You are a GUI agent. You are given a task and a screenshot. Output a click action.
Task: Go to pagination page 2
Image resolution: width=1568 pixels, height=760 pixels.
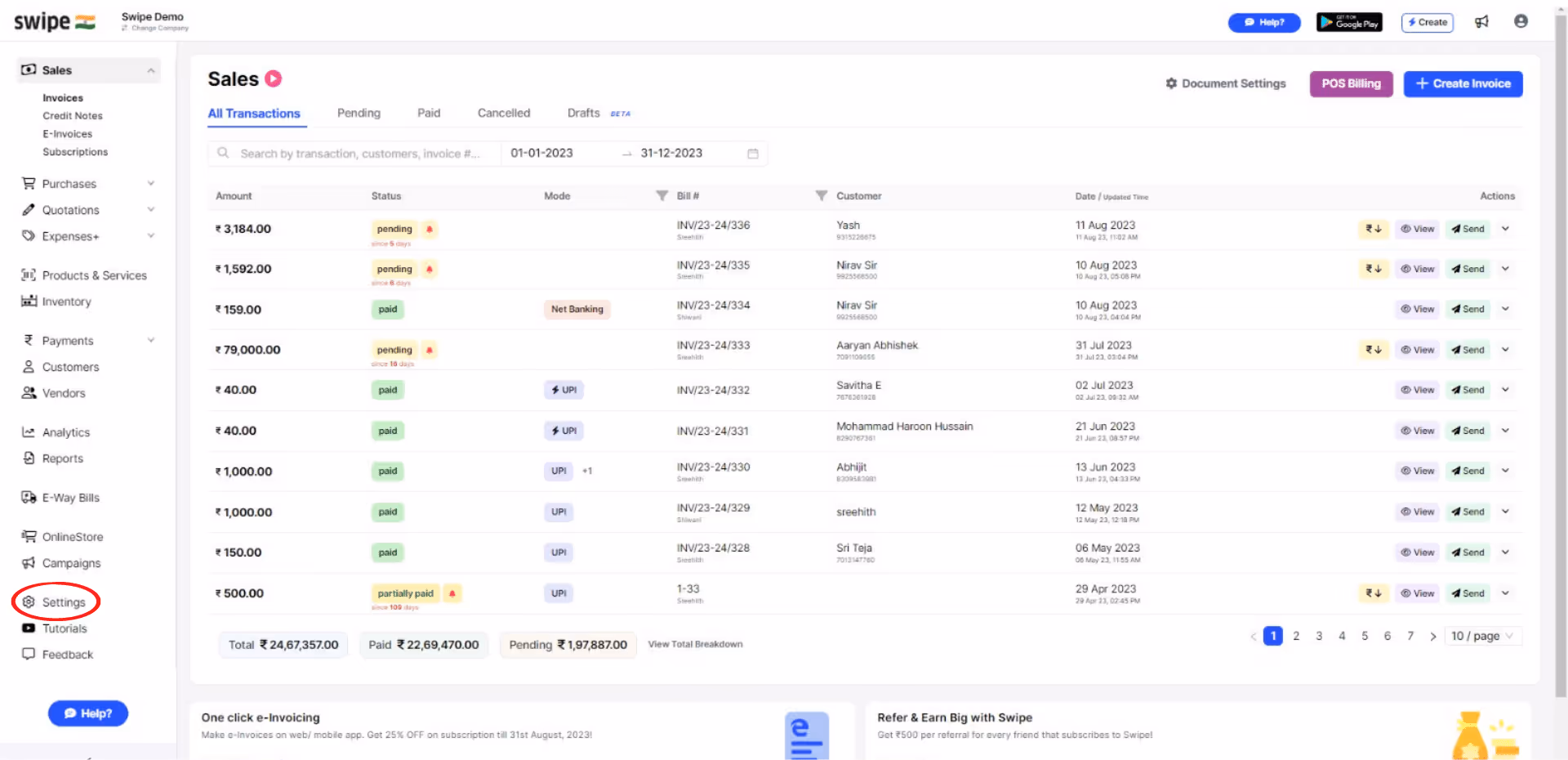[1296, 636]
